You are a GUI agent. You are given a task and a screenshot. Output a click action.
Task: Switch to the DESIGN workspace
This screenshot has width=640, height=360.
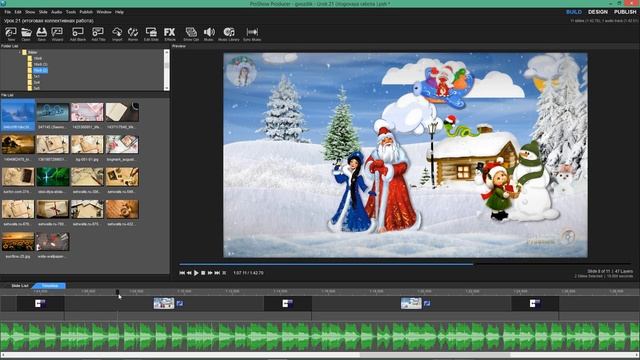tap(598, 12)
